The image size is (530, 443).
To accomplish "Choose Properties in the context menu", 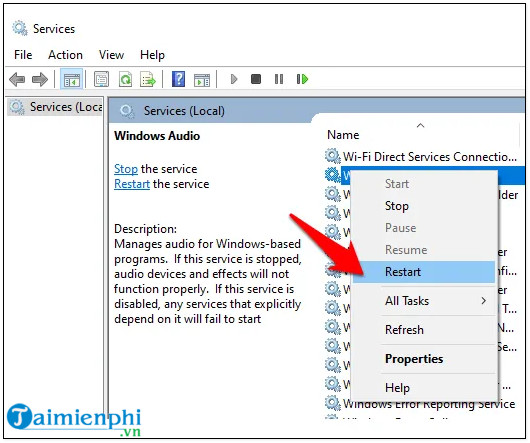I will click(x=424, y=359).
